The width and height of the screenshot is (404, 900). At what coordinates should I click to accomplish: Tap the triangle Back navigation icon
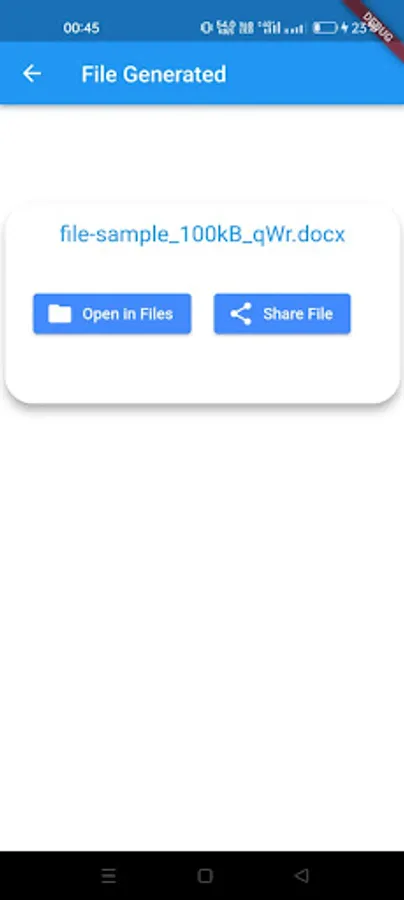coord(301,875)
